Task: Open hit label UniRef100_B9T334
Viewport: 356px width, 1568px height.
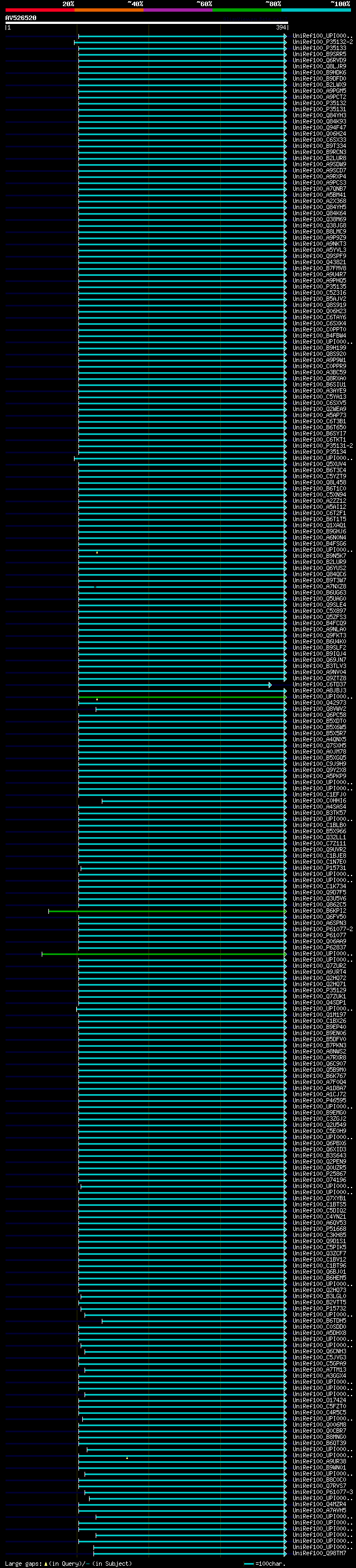Action: tap(319, 146)
